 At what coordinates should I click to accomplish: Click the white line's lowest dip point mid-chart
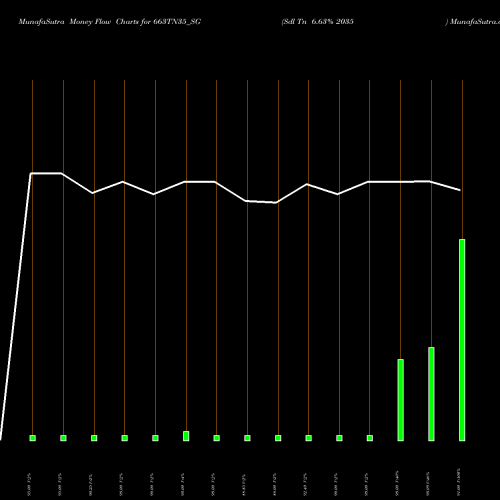click(x=276, y=202)
